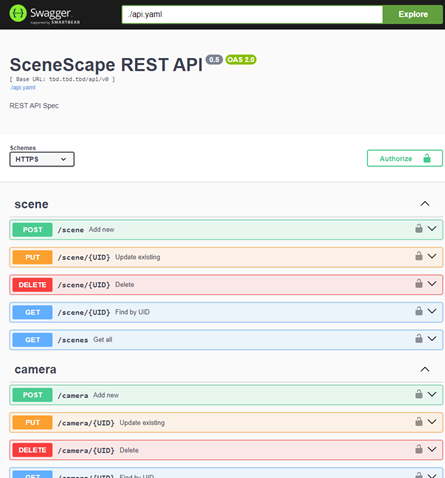
Task: Expand PUT /scene/{UID} with its chevron
Action: [x=432, y=256]
